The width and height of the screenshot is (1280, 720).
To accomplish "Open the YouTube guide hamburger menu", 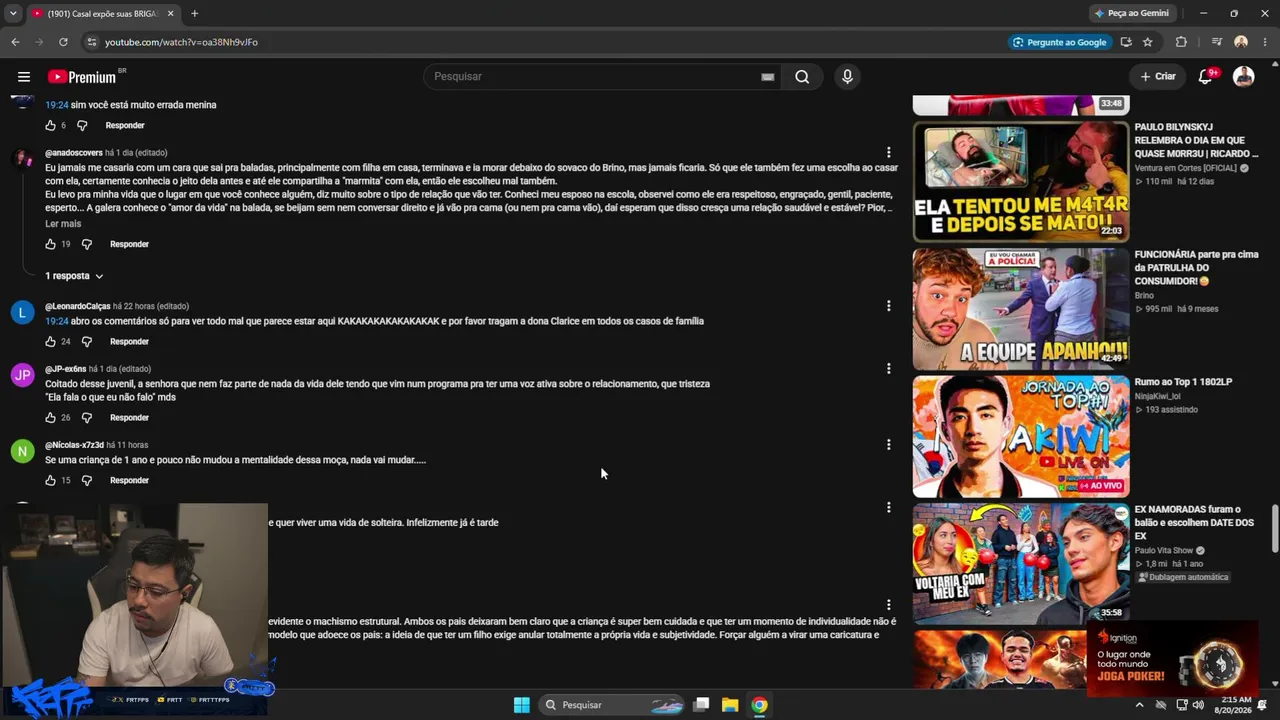I will pos(24,77).
